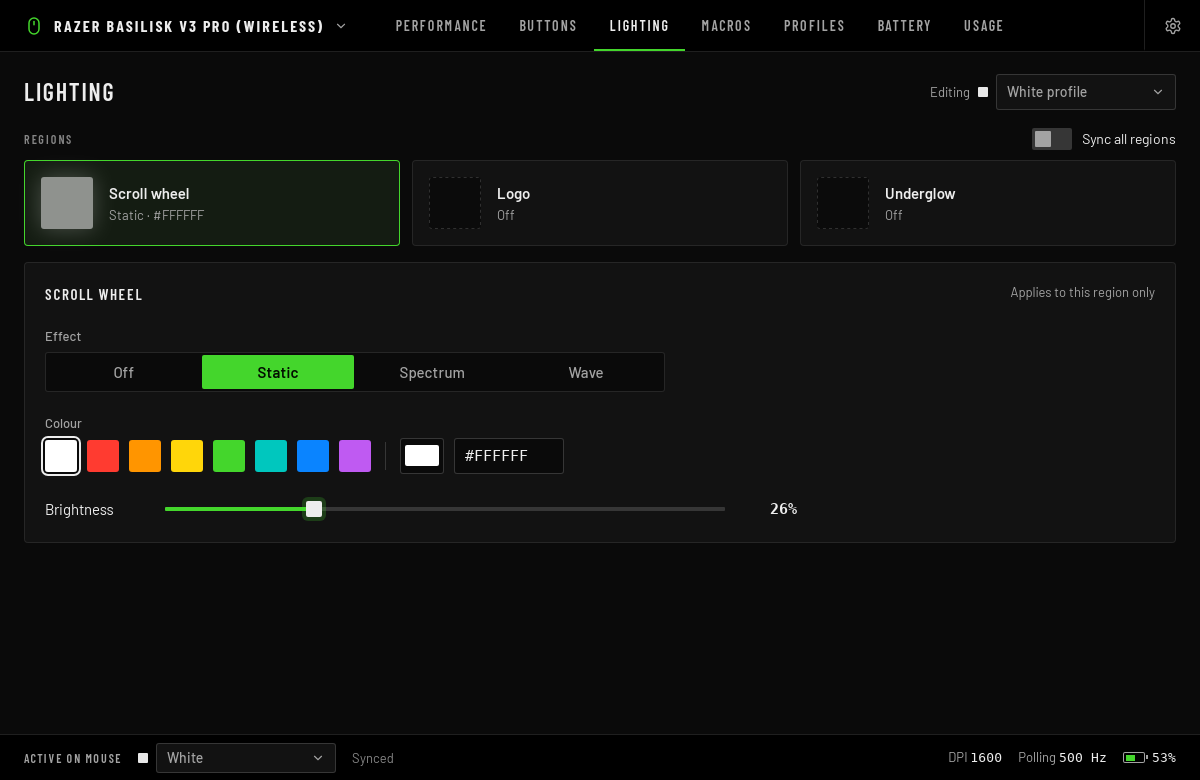Go to the Performance tab
1200x780 pixels.
pos(441,26)
